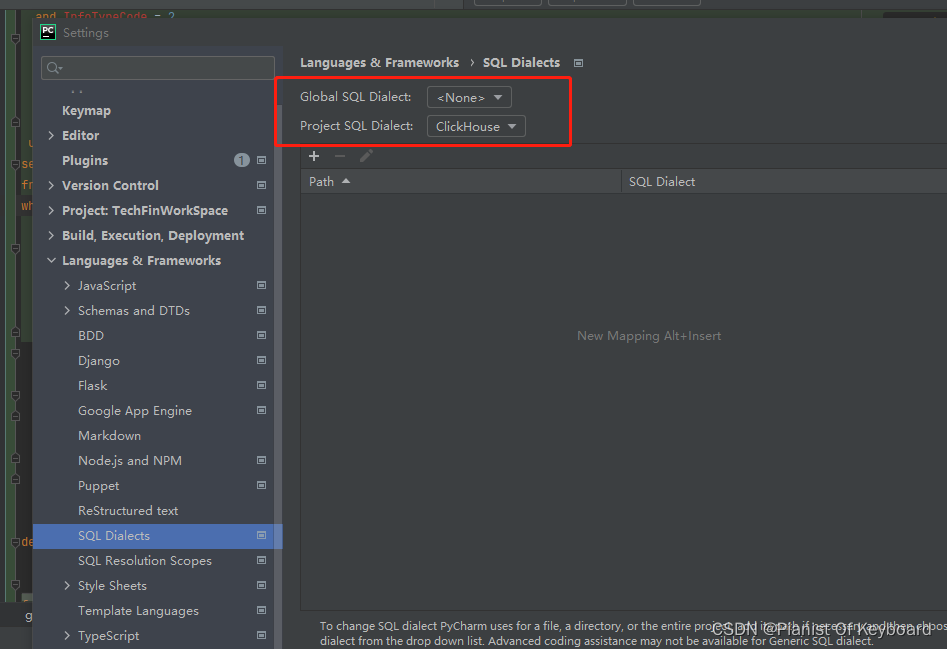The image size is (947, 649).
Task: Click project-level icon beside Node.js and NPM
Action: coord(262,460)
